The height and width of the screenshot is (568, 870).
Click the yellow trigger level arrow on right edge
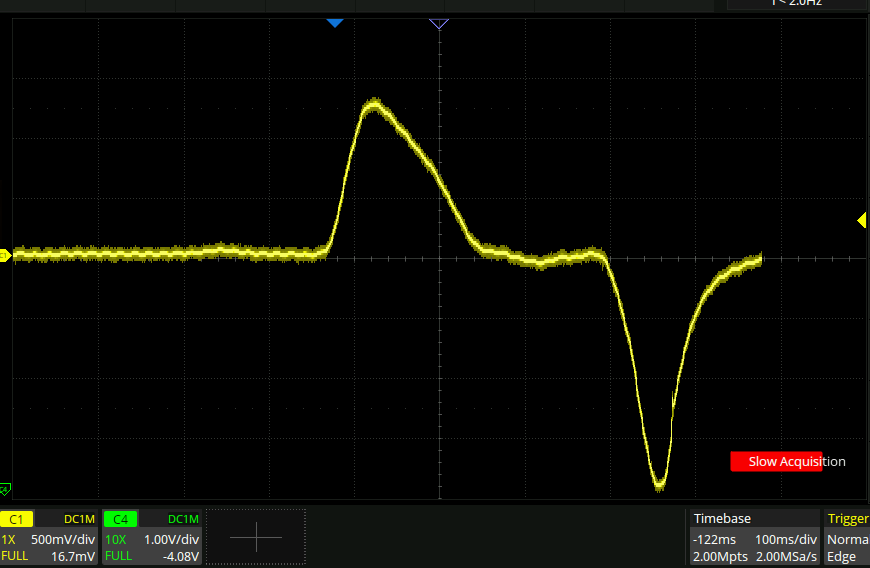point(862,221)
